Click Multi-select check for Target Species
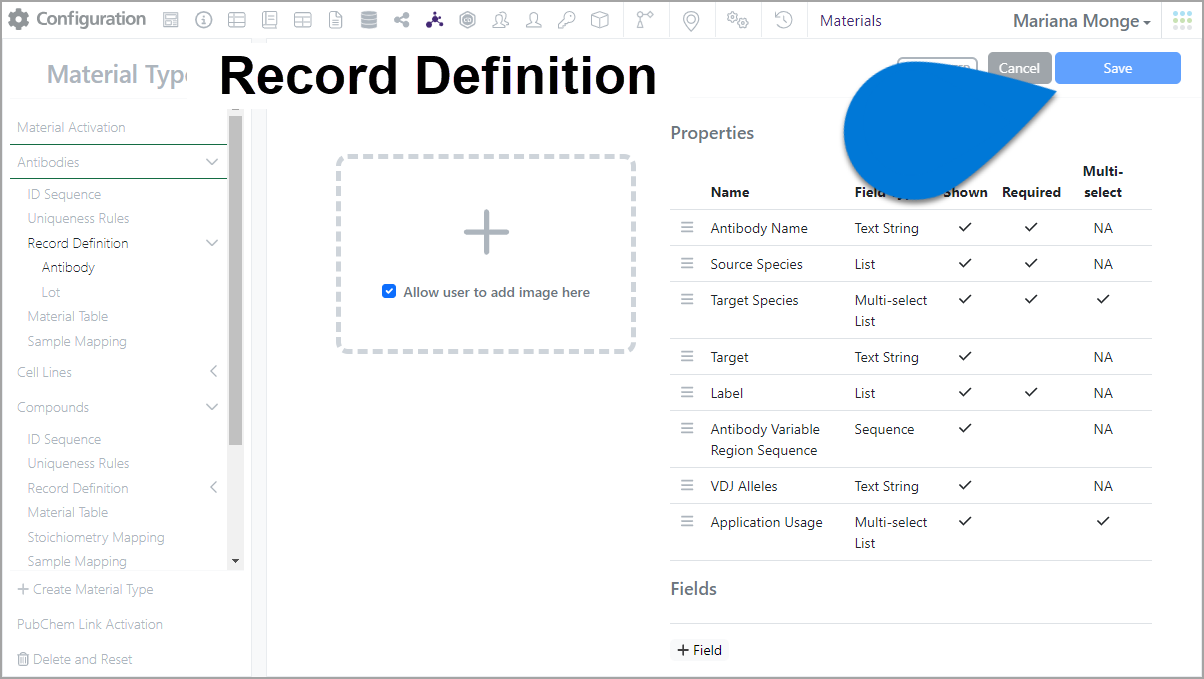Screen dimensions: 1204x679 [x=1103, y=299]
